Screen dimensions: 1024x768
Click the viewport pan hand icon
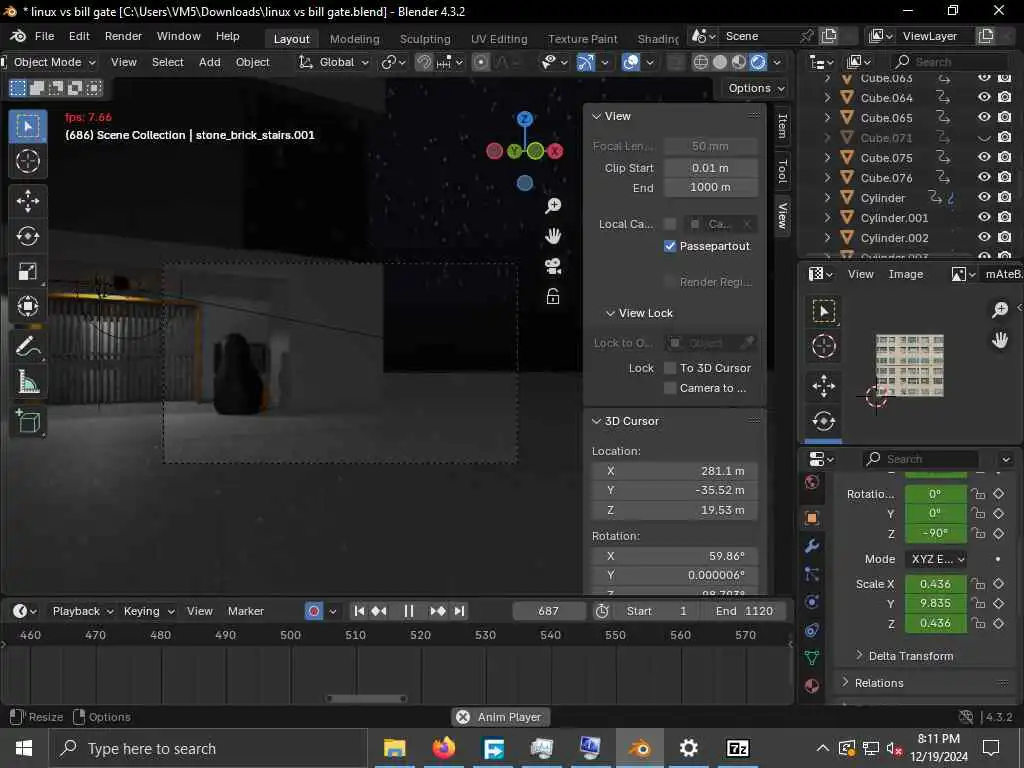click(552, 236)
